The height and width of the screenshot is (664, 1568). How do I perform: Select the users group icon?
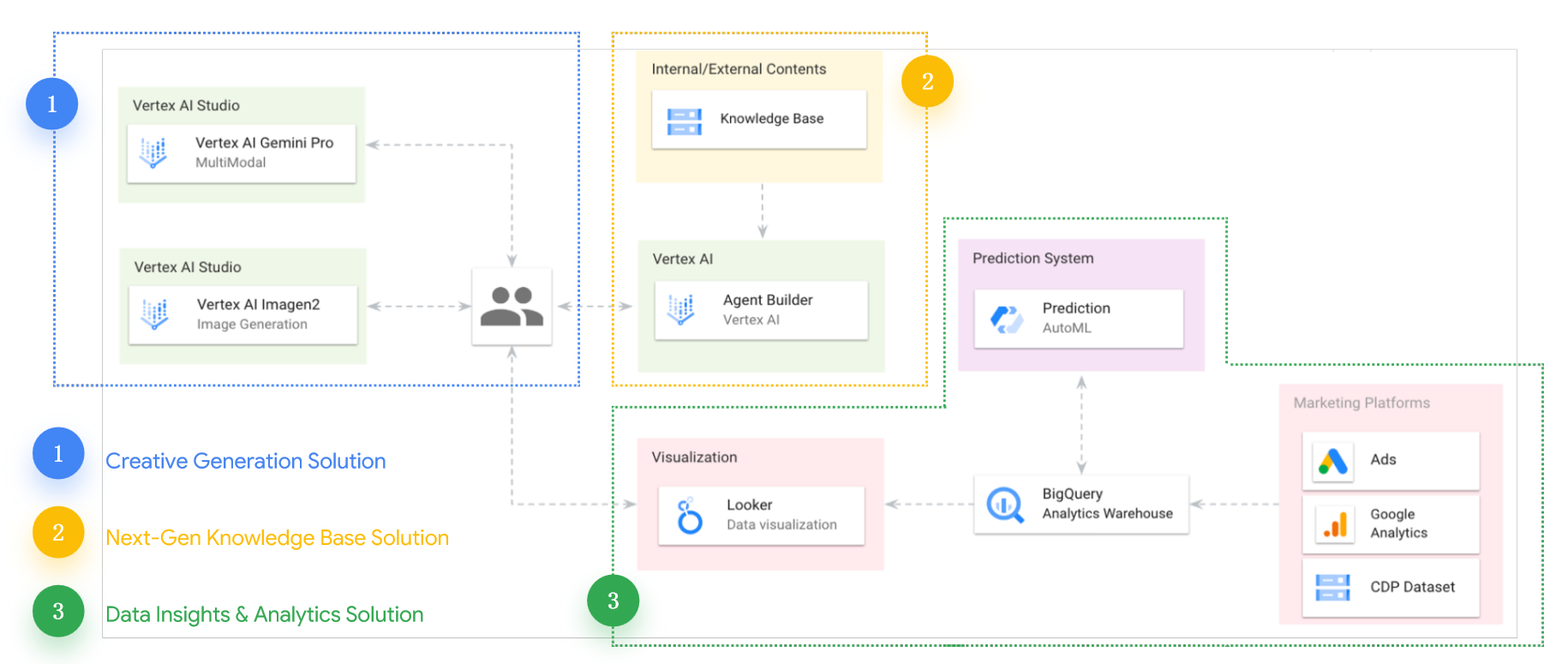tap(512, 307)
